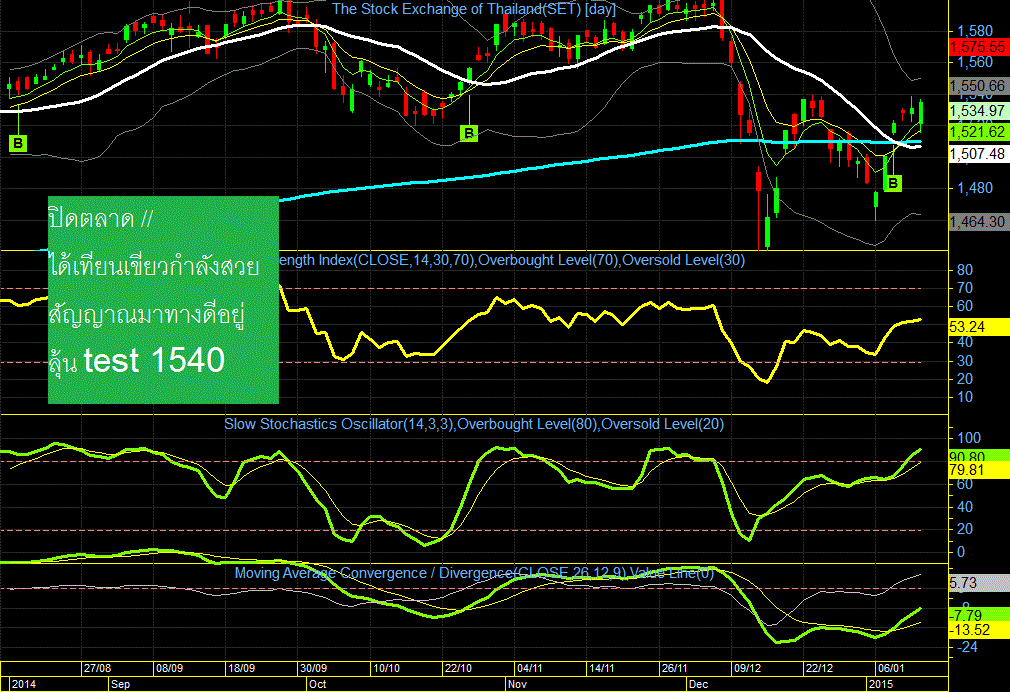Image resolution: width=1010 pixels, height=692 pixels.
Task: Click the white 1,507.48 moving average value
Action: point(977,153)
